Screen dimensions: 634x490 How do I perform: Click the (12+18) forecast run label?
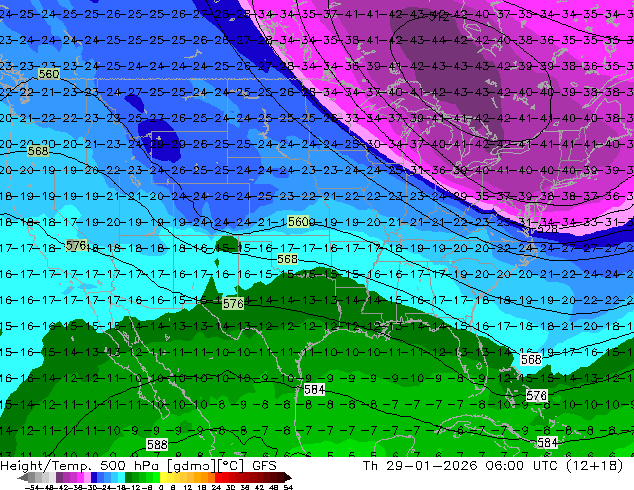click(x=594, y=466)
